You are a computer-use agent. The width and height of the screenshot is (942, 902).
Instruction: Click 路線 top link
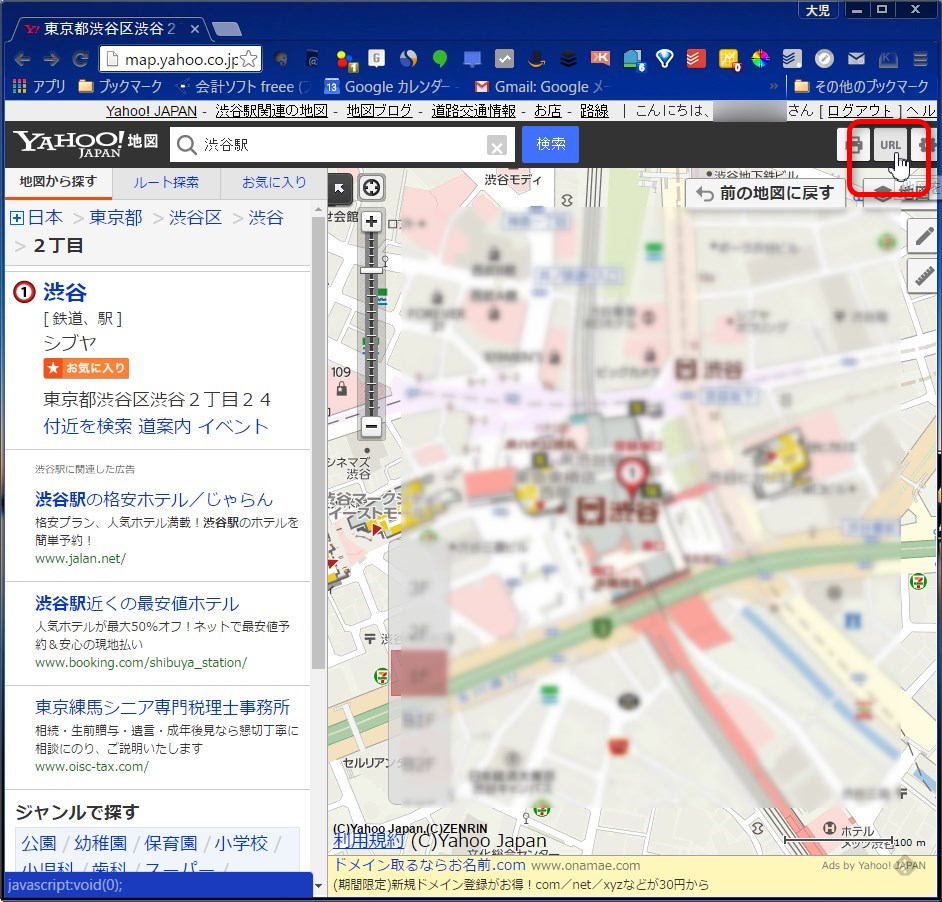(x=594, y=111)
